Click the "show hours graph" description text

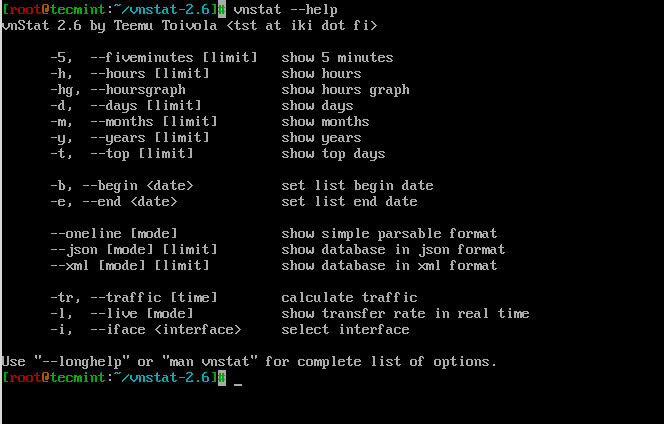(x=345, y=90)
